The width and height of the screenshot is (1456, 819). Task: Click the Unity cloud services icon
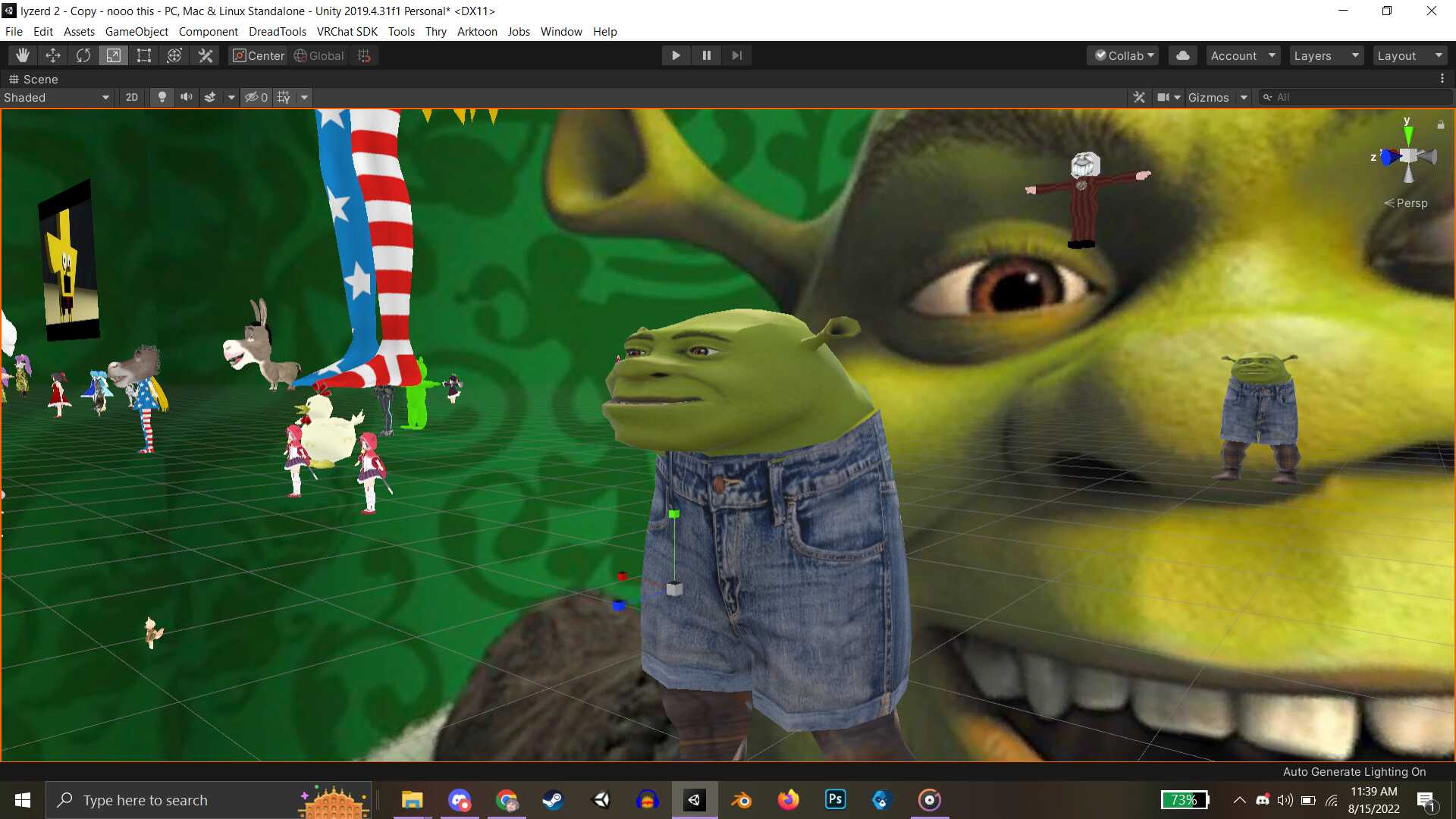click(1182, 55)
